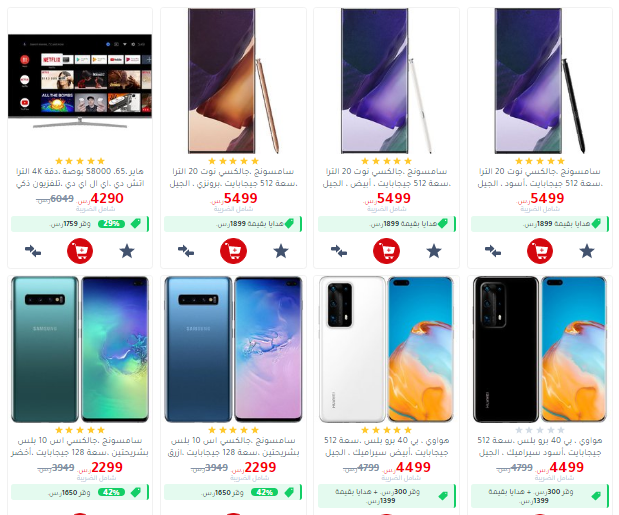Add black Galaxy Note 20 Ultra to cart
The width and height of the screenshot is (619, 515).
(540, 251)
